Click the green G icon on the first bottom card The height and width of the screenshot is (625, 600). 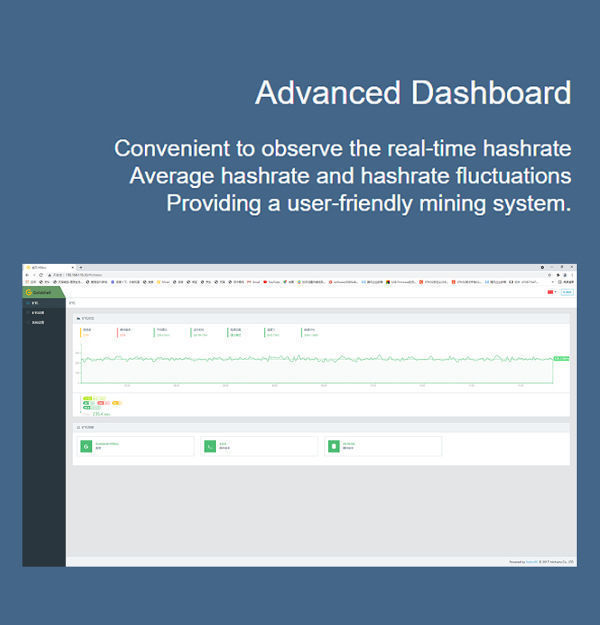pos(85,446)
